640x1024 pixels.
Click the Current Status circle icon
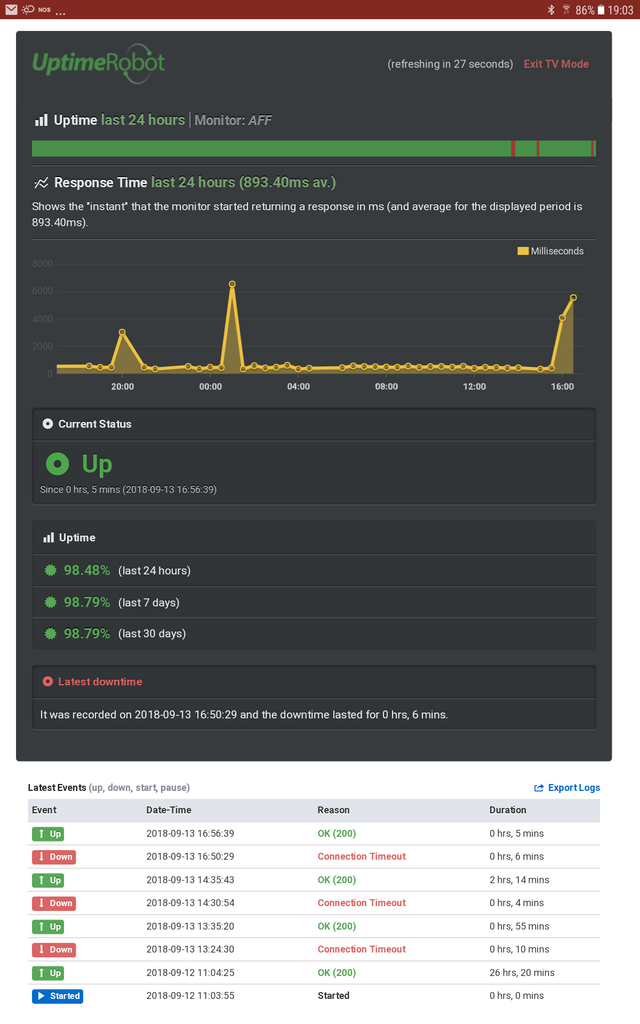click(48, 424)
